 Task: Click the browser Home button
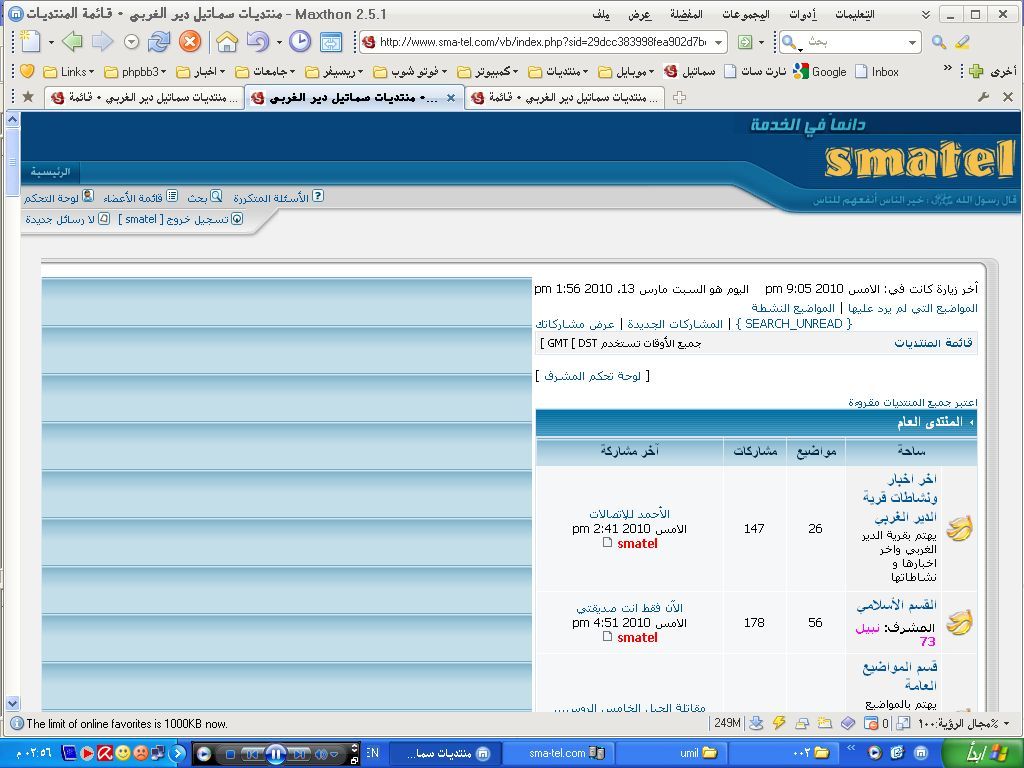pos(227,42)
